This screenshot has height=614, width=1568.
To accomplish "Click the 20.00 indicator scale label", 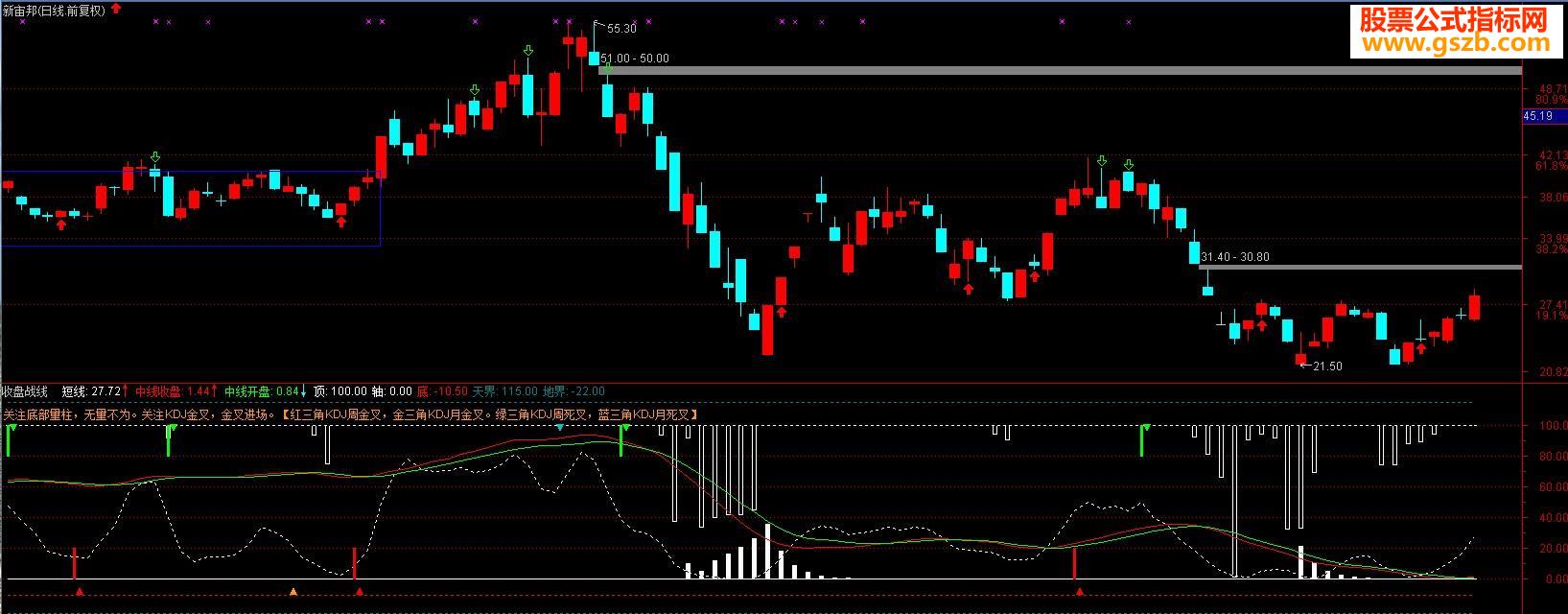I will 1552,549.
